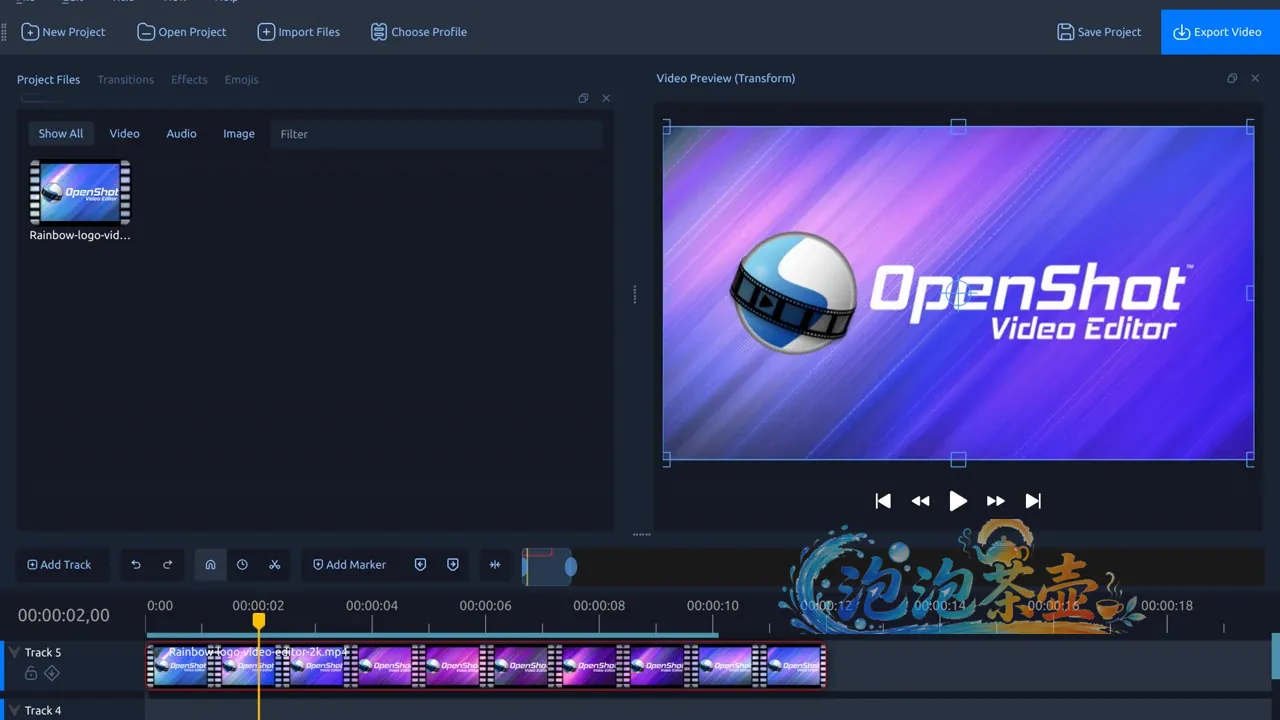This screenshot has height=720, width=1280.
Task: Click the bottom-right transform corner handle
Action: coord(1250,459)
